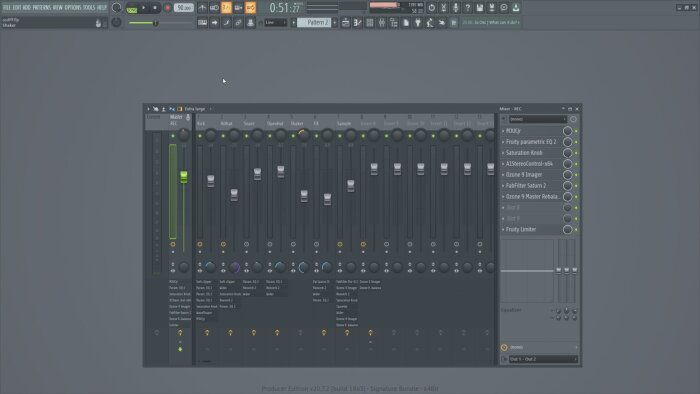
Task: Expand the Ozone 9 Imager slot arrow
Action: click(503, 175)
